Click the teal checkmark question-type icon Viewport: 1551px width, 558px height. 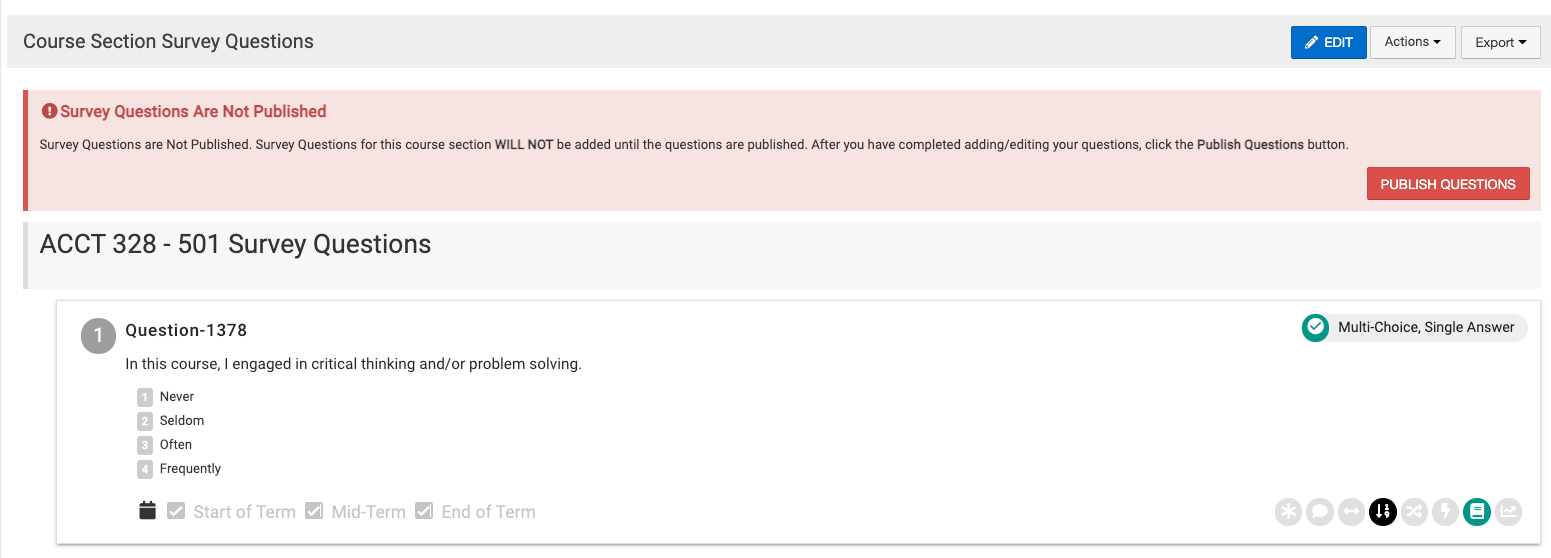(1315, 327)
